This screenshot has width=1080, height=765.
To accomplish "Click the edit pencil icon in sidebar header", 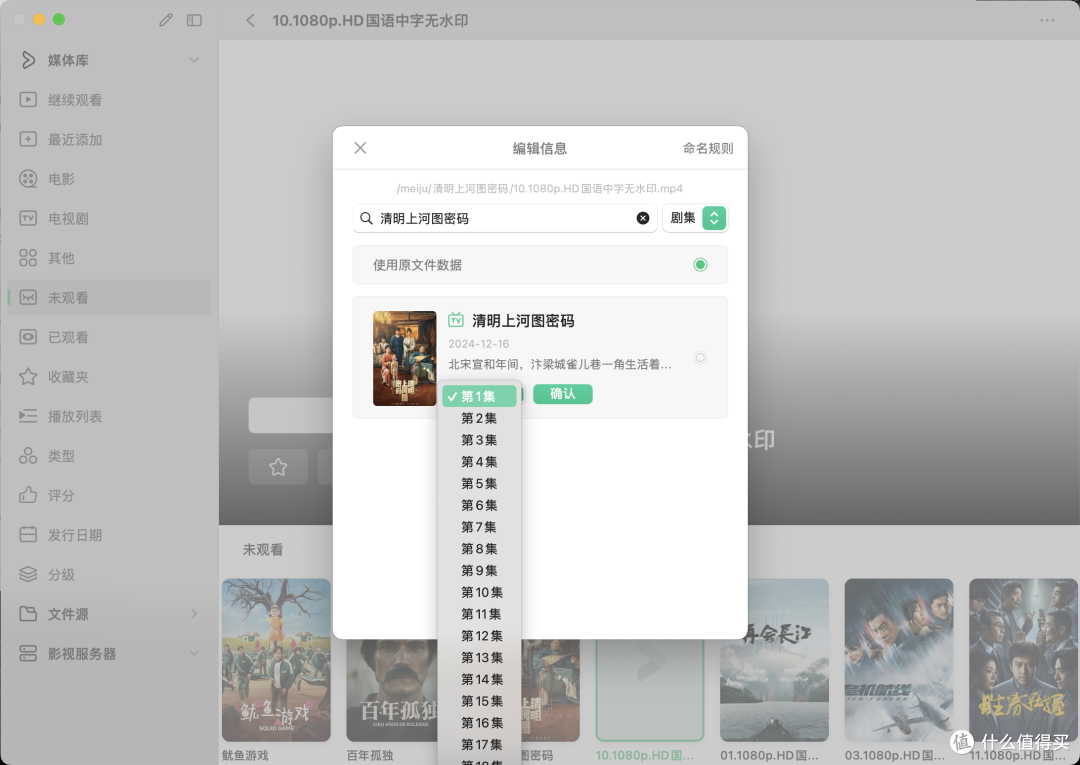I will 165,20.
